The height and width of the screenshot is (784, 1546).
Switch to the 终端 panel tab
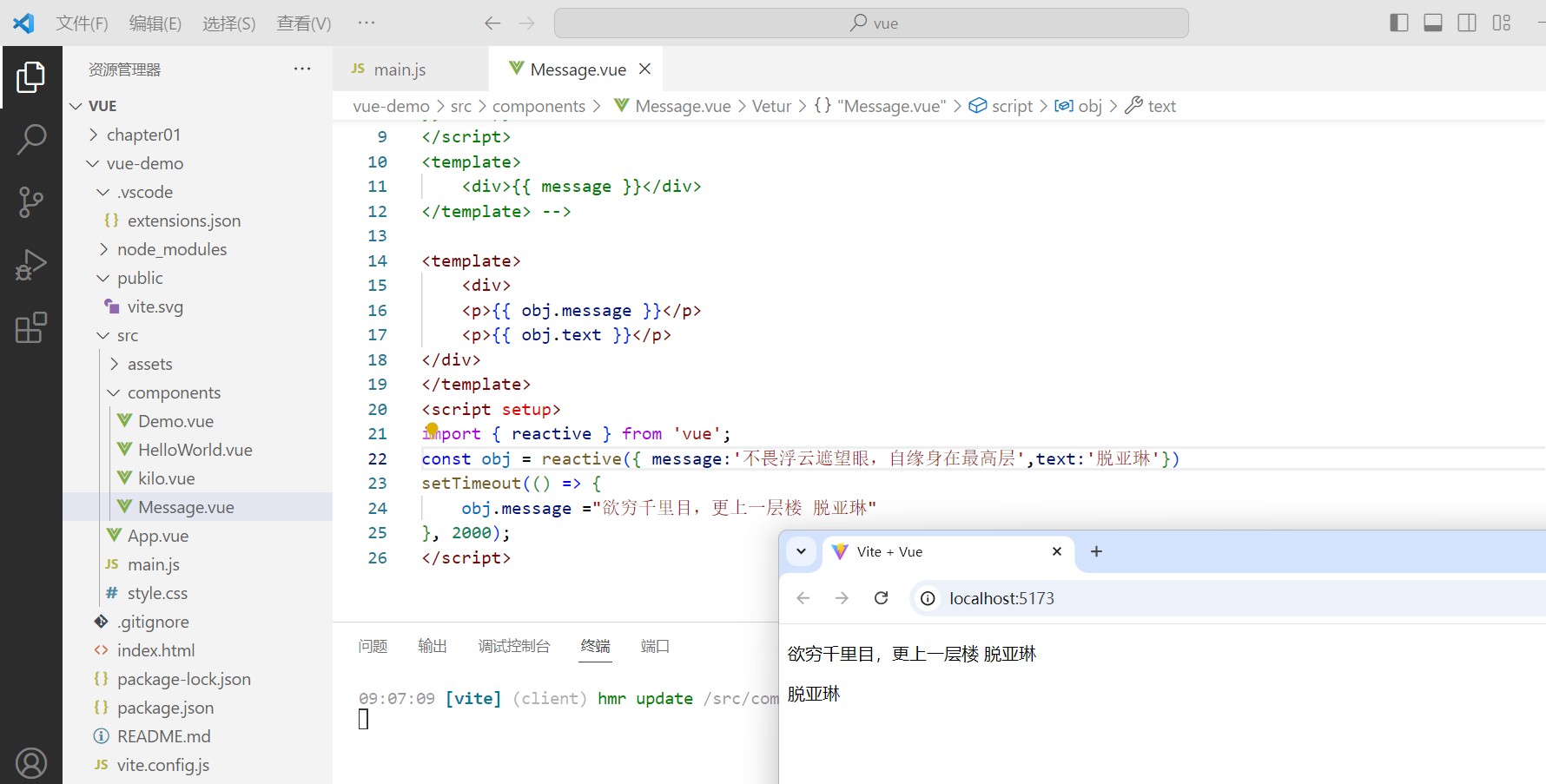click(596, 646)
